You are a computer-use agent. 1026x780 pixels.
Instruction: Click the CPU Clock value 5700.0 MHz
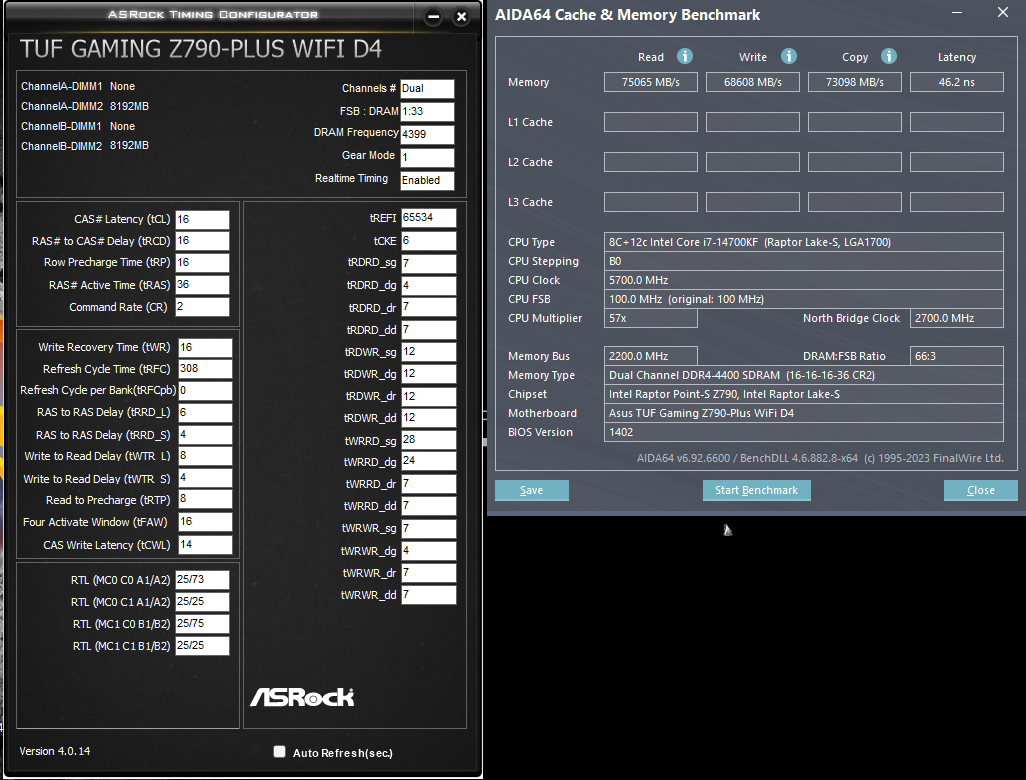pyautogui.click(x=639, y=280)
